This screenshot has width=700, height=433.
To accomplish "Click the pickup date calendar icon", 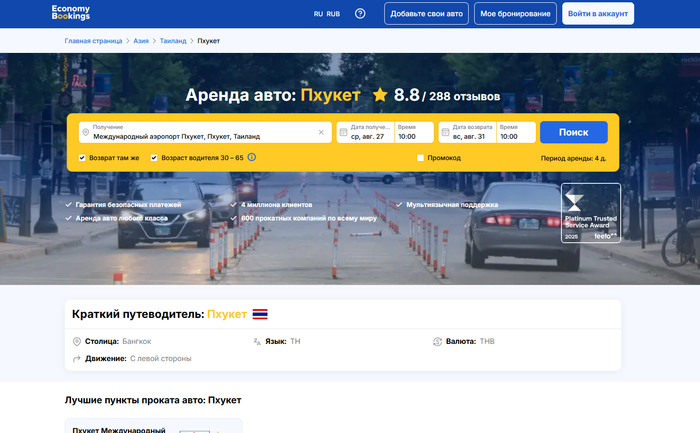I will point(343,133).
